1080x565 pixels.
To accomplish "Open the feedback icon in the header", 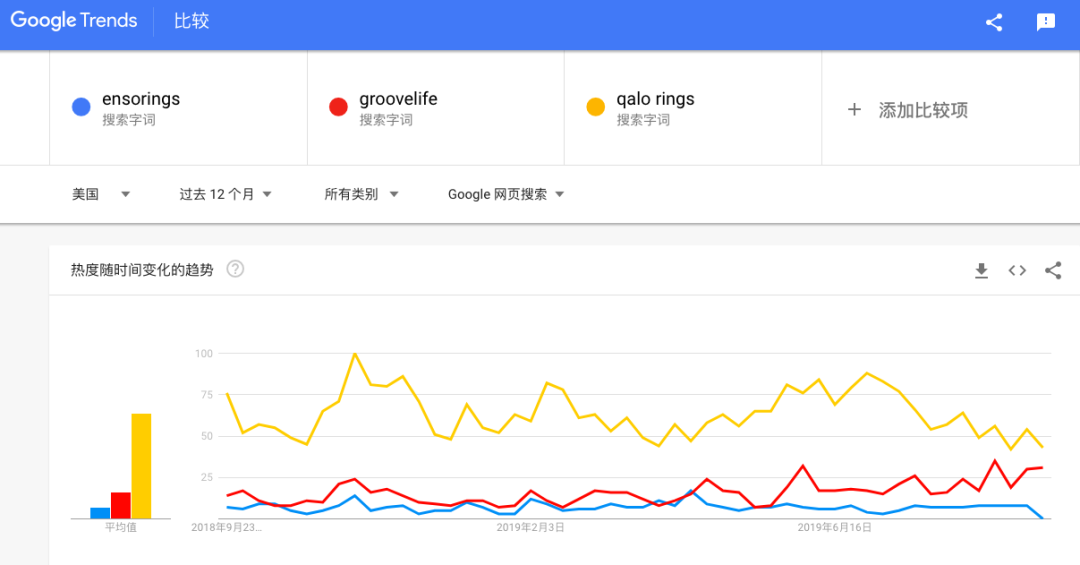I will point(1046,22).
